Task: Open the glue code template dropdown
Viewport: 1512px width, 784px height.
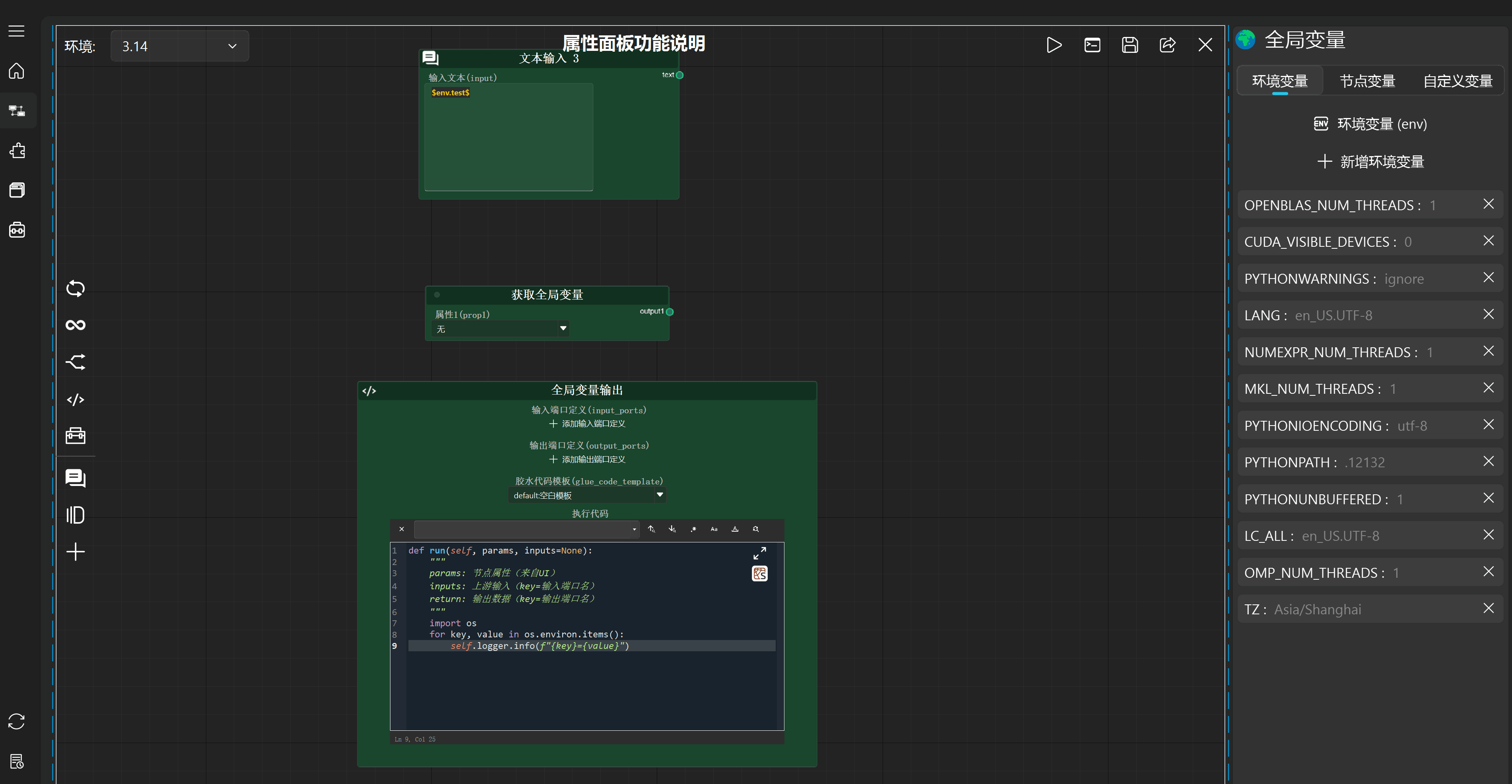Action: click(x=587, y=495)
